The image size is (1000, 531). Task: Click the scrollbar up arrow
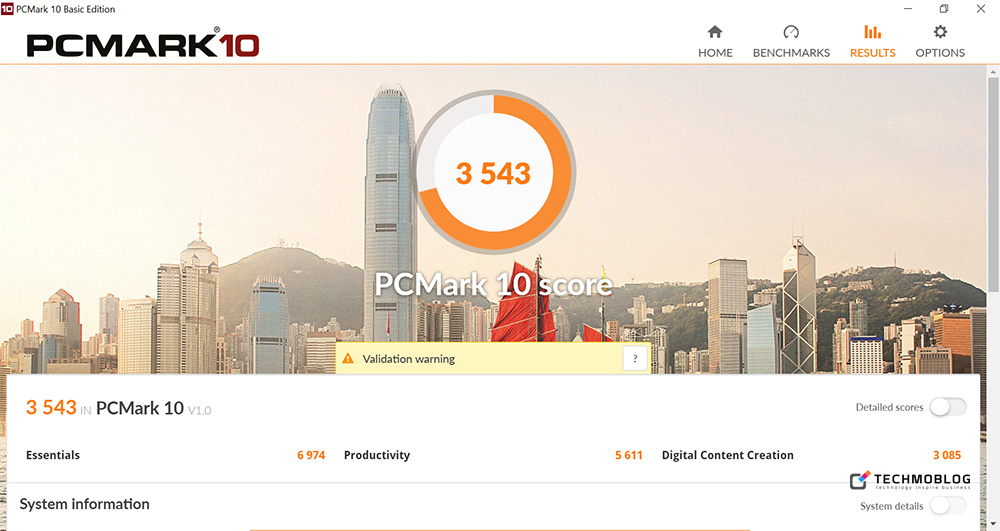tap(993, 72)
